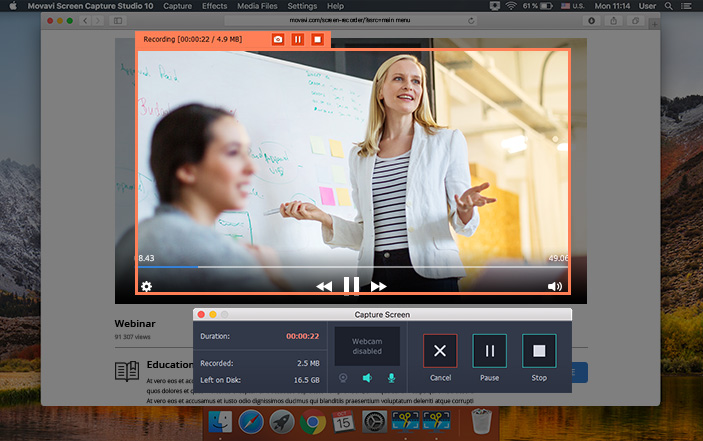Toggle system audio speaker recording
The image size is (703, 441).
[x=367, y=378]
